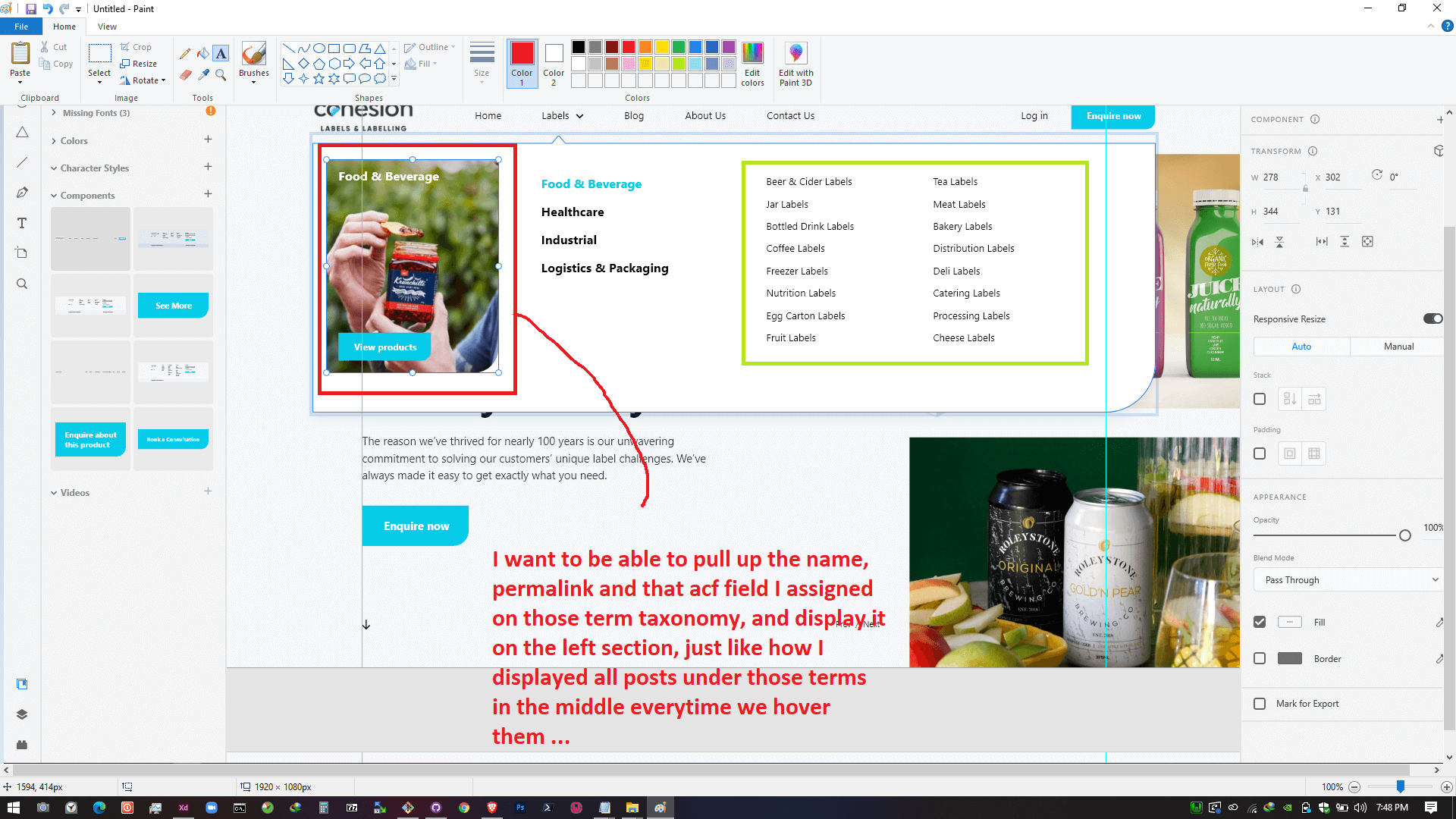The image size is (1456, 819).
Task: Click the Paint Help question icon
Action: click(1447, 26)
